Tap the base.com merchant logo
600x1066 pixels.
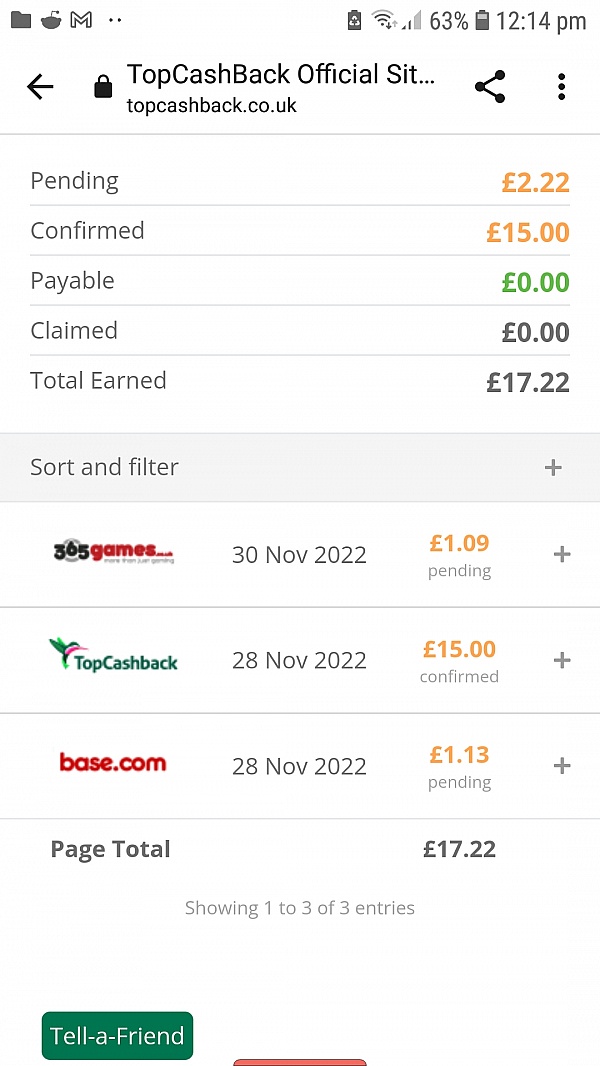tap(113, 763)
